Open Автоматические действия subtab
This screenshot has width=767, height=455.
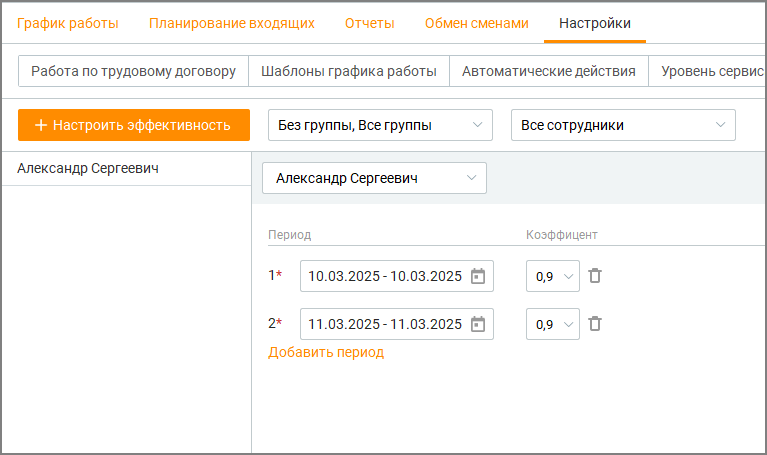[549, 71]
